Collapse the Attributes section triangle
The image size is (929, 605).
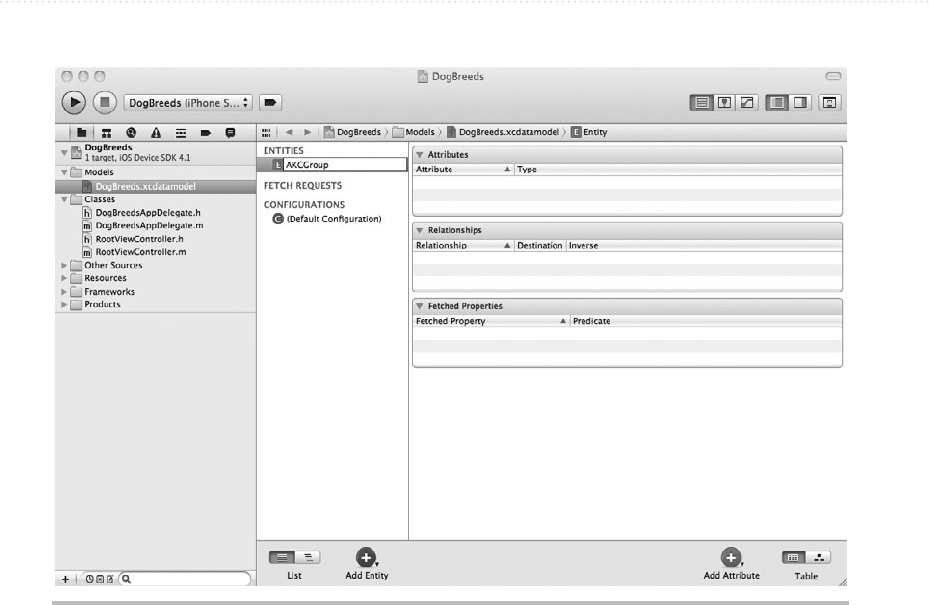419,155
